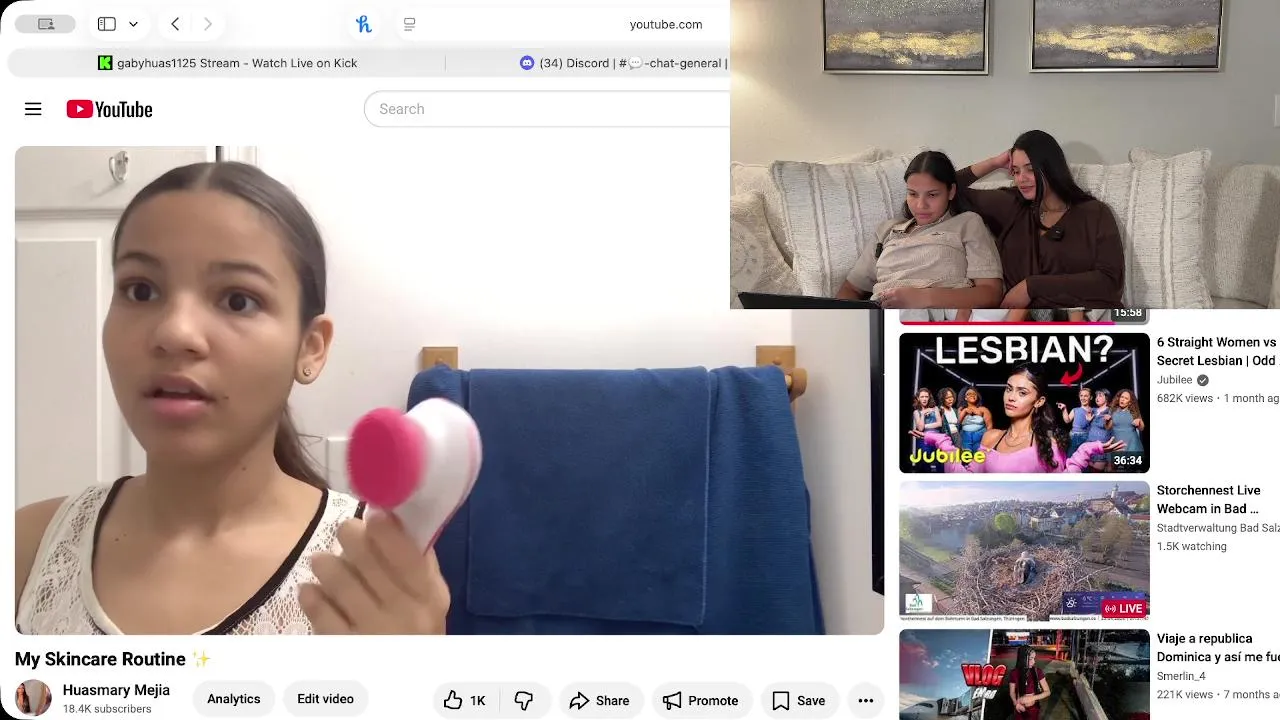Switch to gabyhuas1125 Stream Kick tab

tap(228, 63)
